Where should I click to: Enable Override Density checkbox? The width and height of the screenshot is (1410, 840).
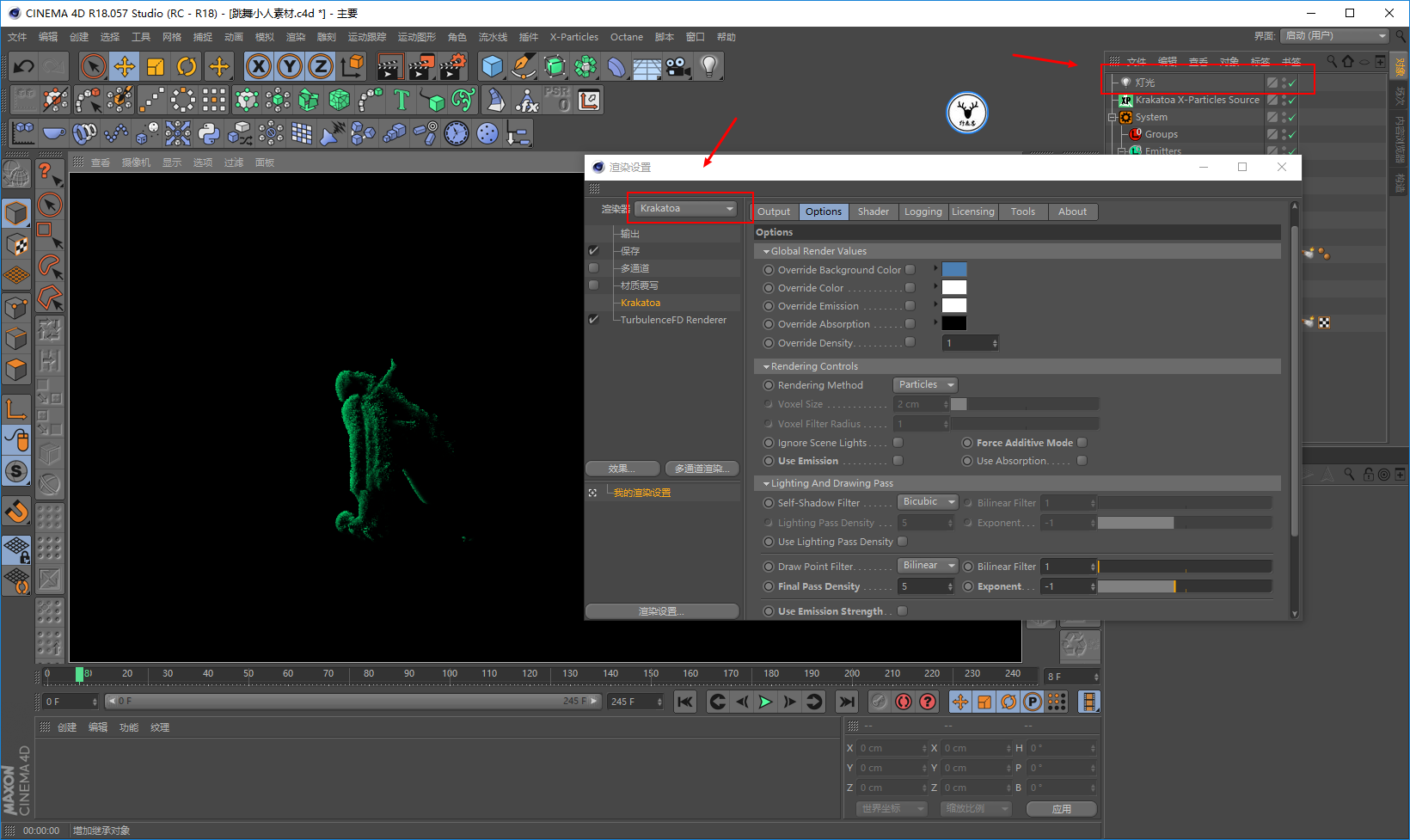coord(910,342)
